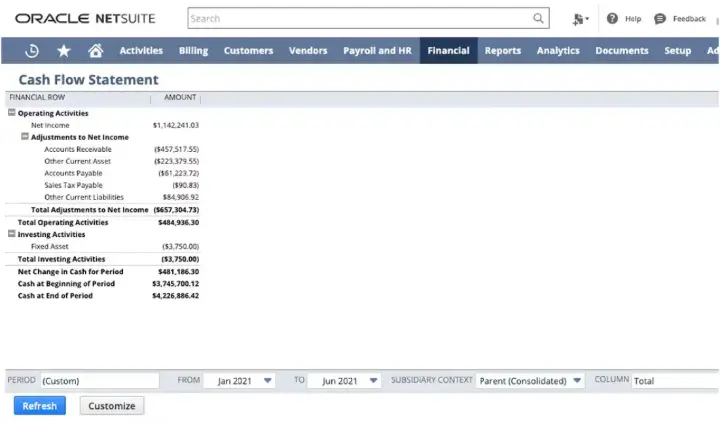Go to Home via house icon
This screenshot has width=720, height=422.
pyautogui.click(x=95, y=51)
